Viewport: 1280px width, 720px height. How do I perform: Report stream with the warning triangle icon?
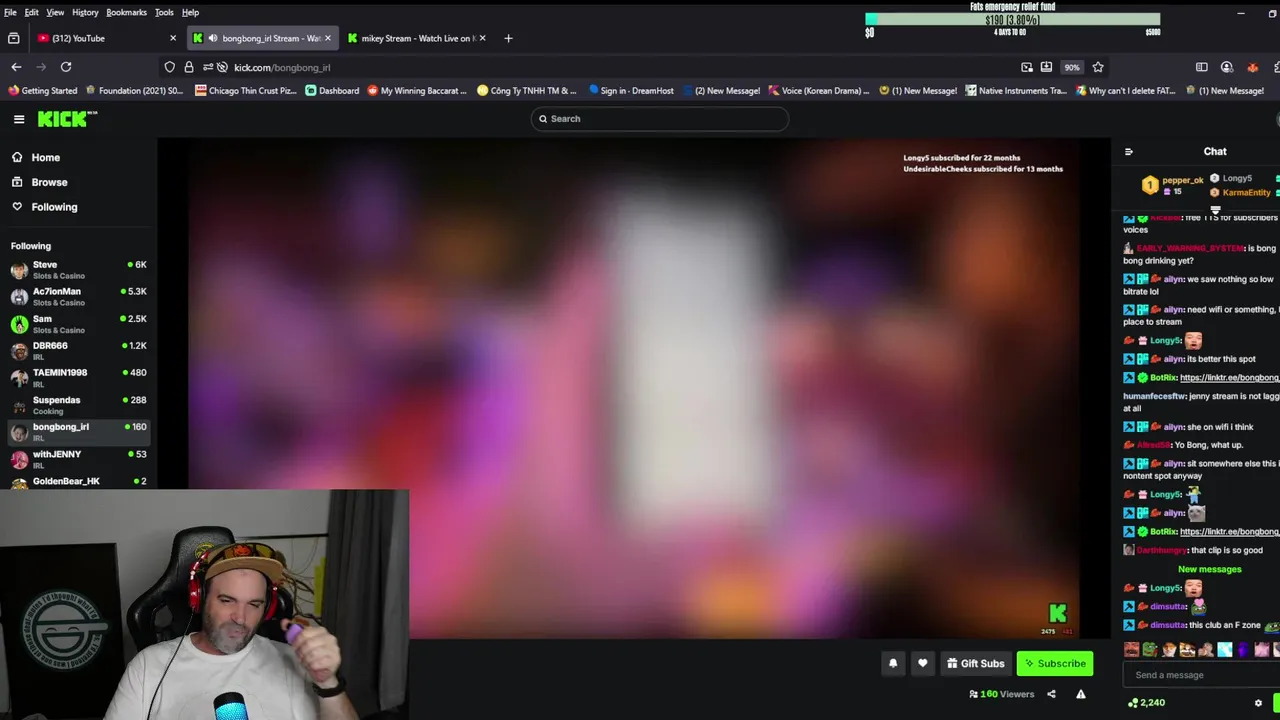click(x=1080, y=694)
